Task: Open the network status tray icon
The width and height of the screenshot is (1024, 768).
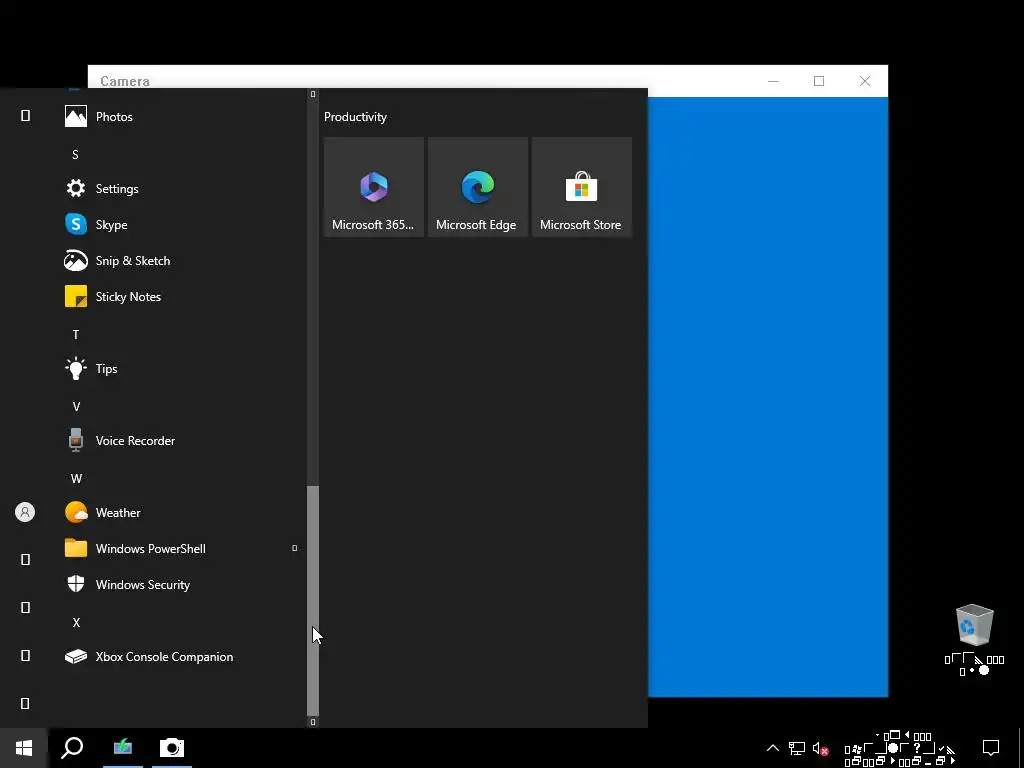Action: click(x=797, y=748)
